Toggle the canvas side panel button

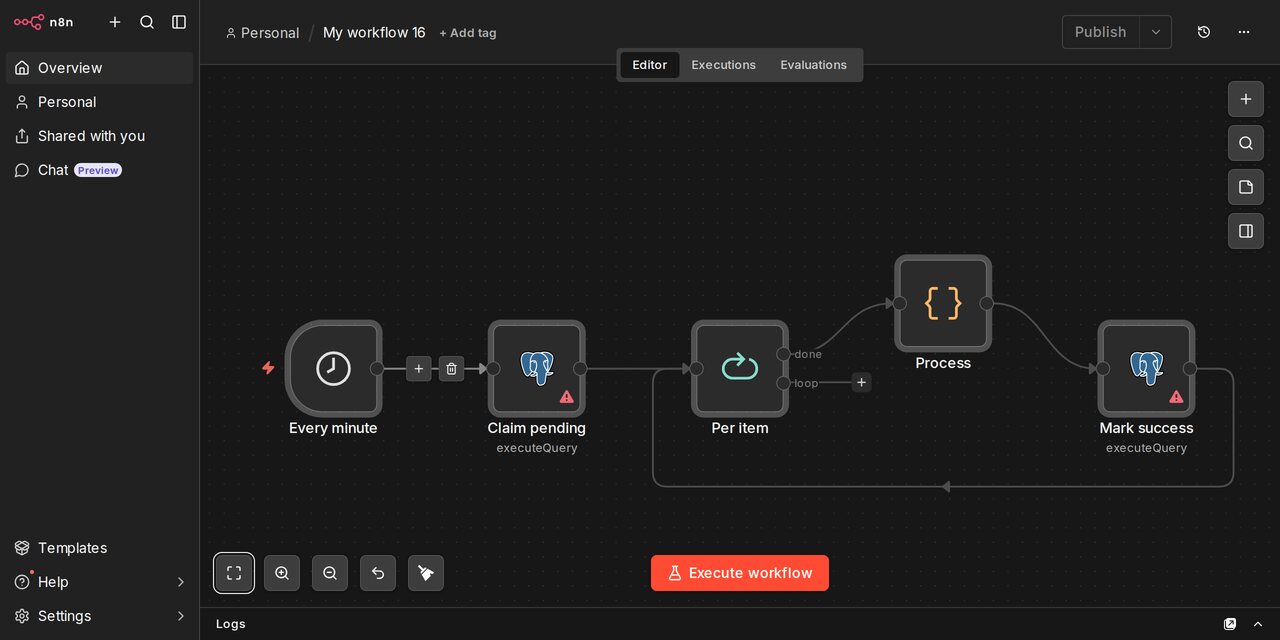click(x=1246, y=231)
